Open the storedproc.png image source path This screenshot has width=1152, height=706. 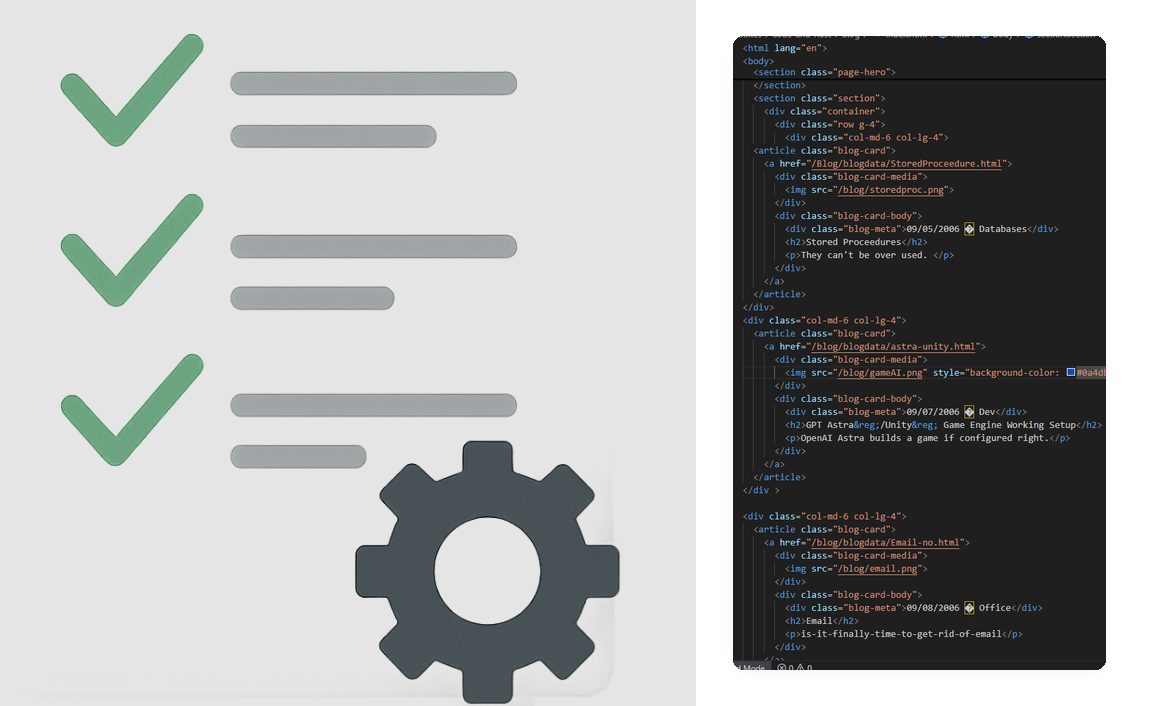coord(890,190)
